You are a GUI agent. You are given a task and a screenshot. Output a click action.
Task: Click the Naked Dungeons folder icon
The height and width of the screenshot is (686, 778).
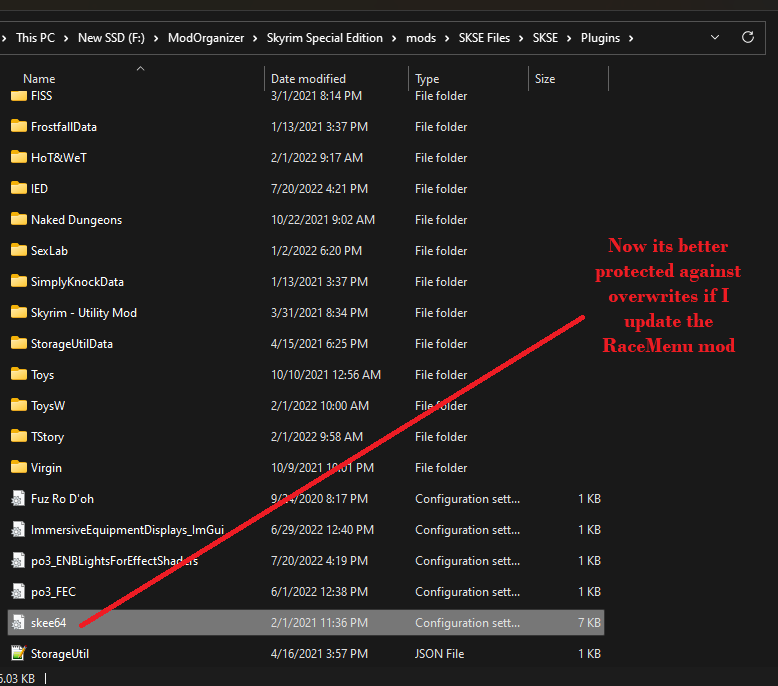pyautogui.click(x=19, y=219)
